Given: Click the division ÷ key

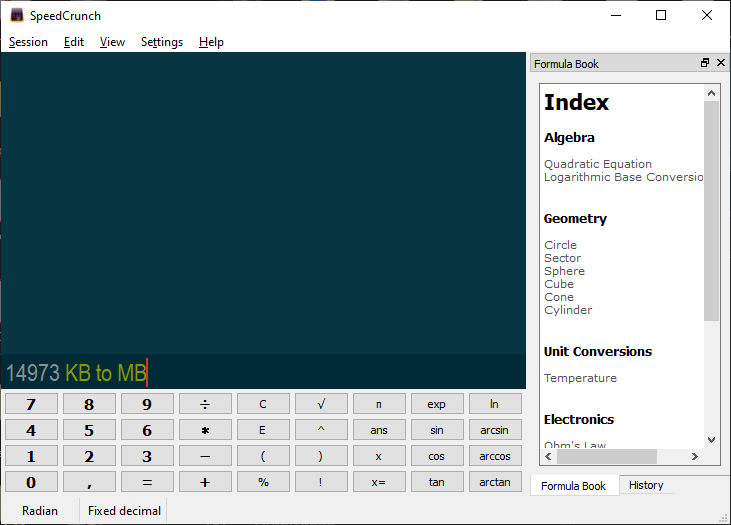Looking at the screenshot, I should click(x=205, y=404).
